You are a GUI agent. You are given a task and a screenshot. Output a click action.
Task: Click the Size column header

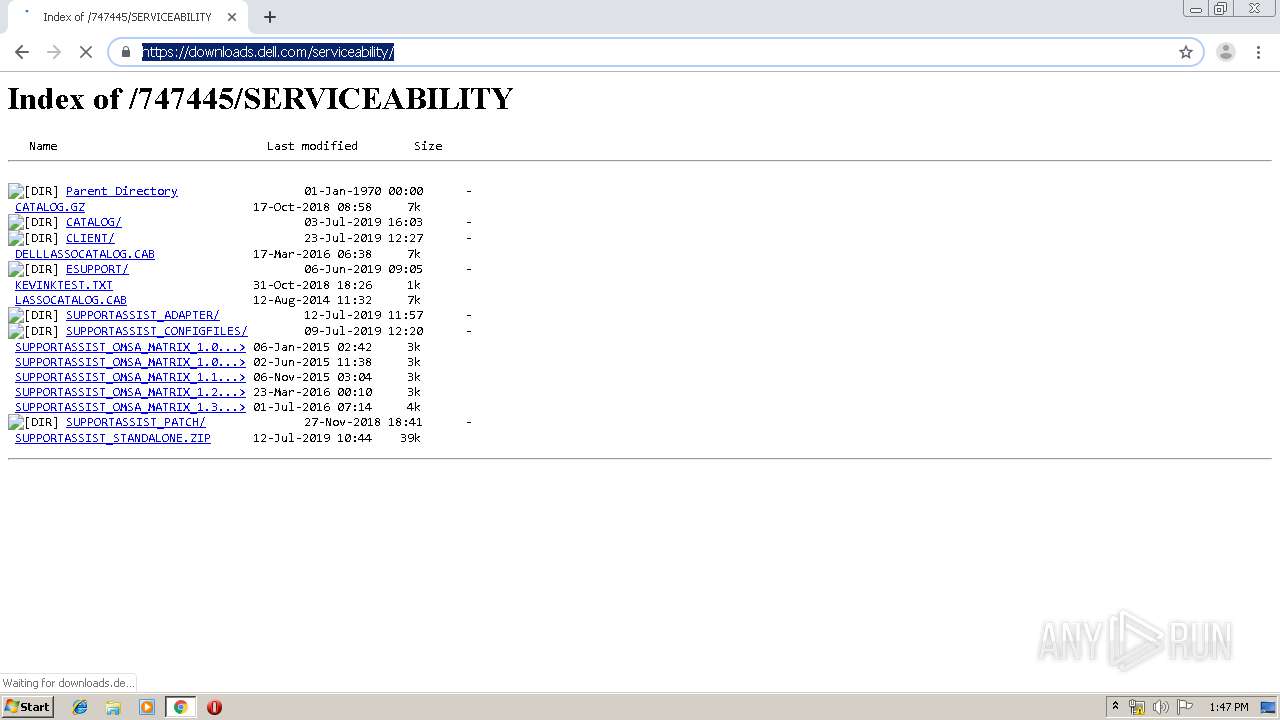[428, 146]
